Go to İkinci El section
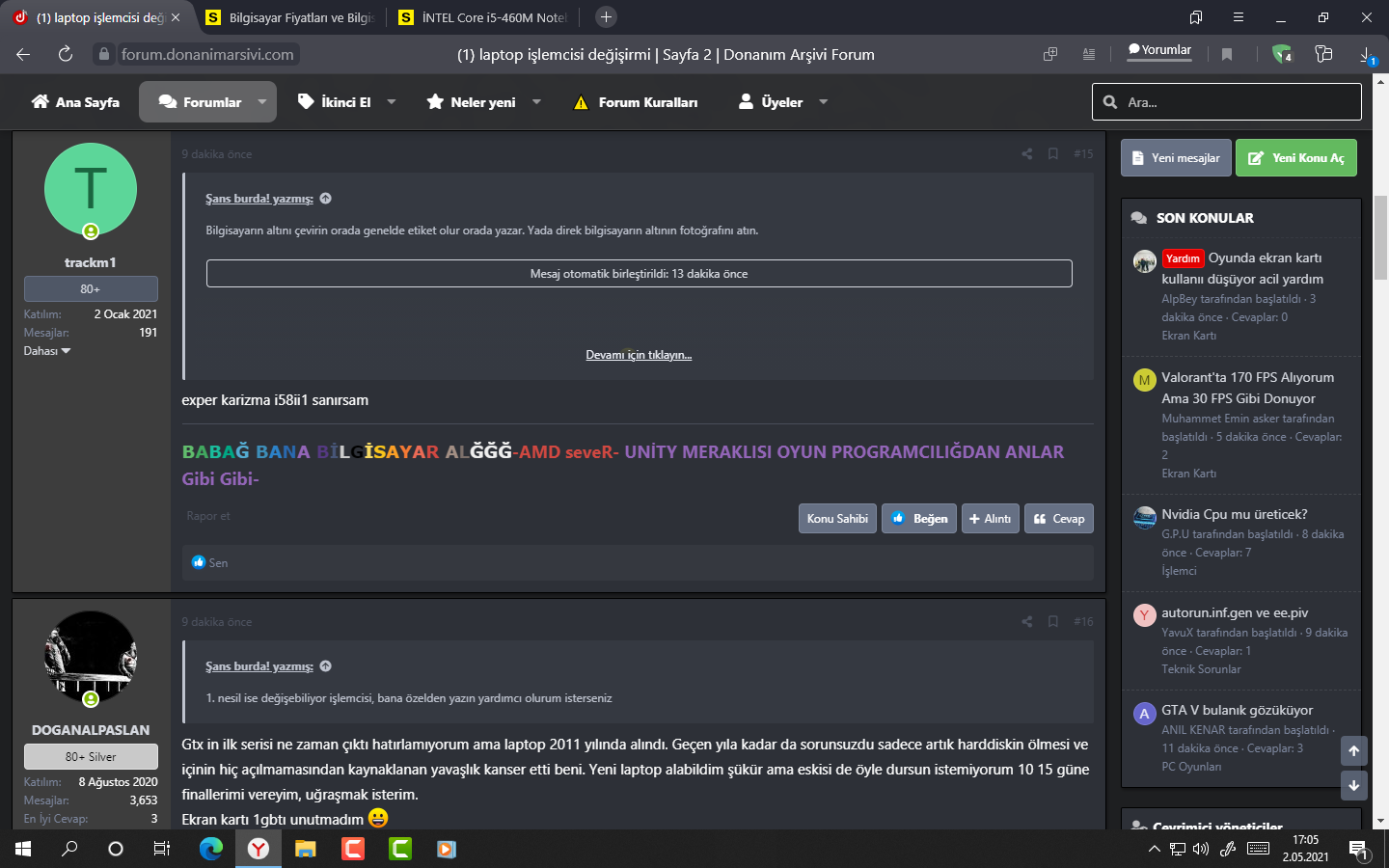The image size is (1389, 868). pos(335,102)
